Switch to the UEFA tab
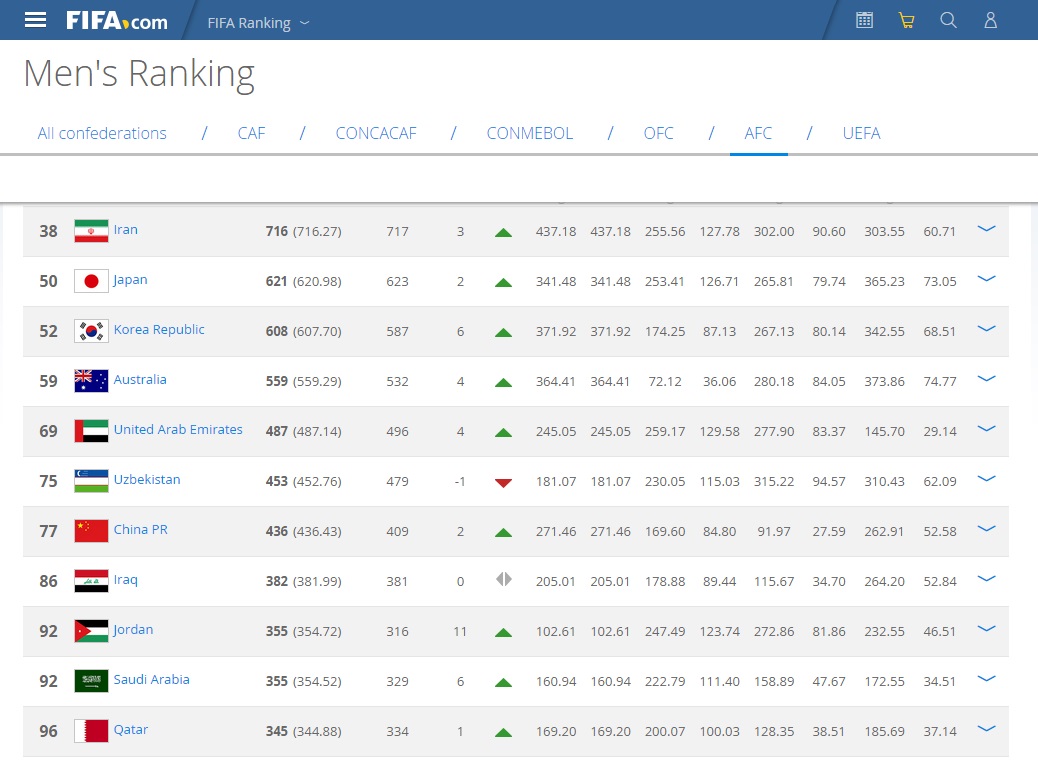 [x=861, y=133]
